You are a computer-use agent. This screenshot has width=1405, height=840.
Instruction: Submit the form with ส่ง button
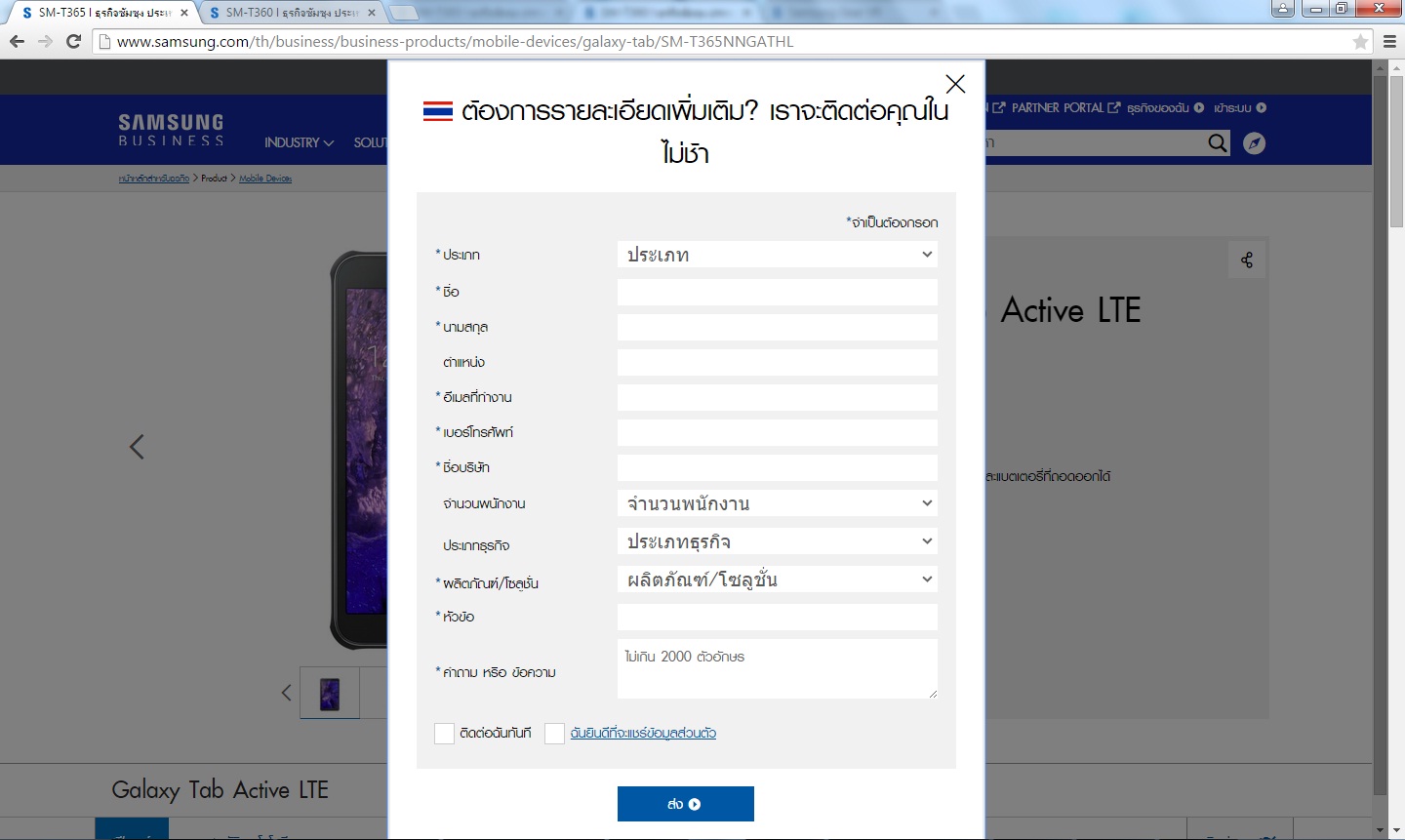click(x=686, y=804)
